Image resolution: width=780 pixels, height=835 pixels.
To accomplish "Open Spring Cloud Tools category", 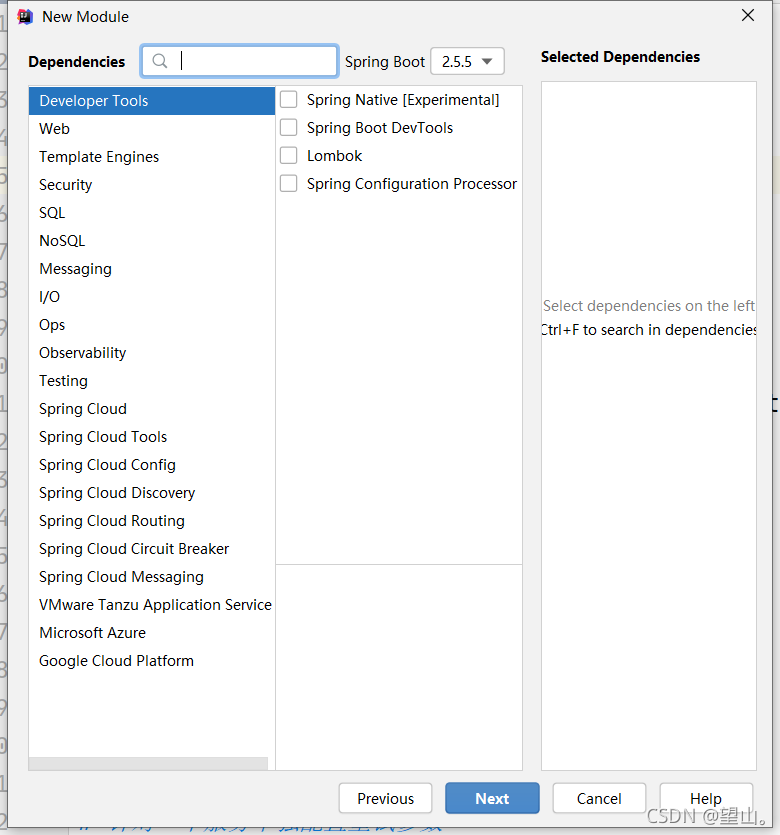I will (x=152, y=437).
